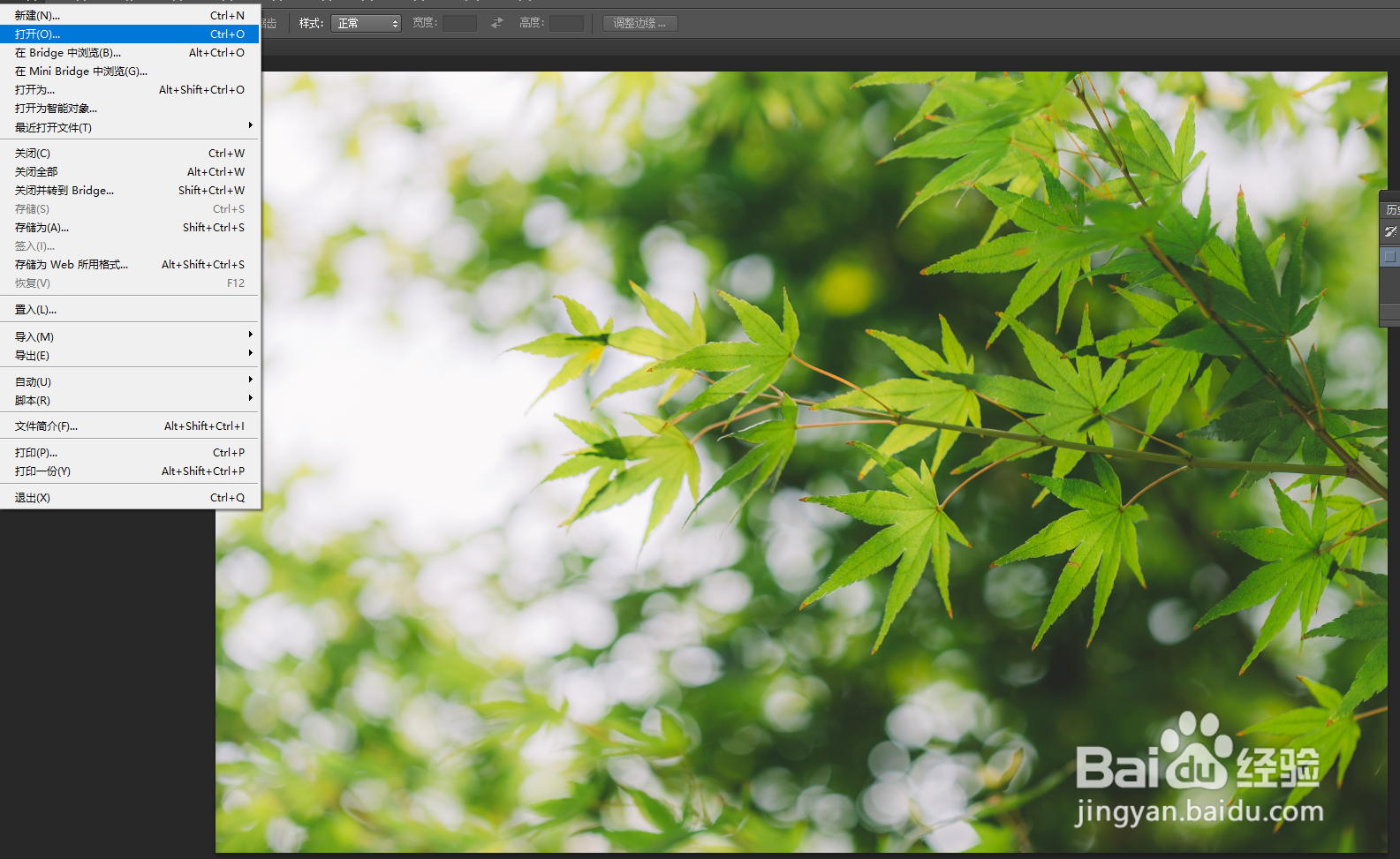
Task: Select the square snapshot entry in history panel
Action: pos(1389,256)
